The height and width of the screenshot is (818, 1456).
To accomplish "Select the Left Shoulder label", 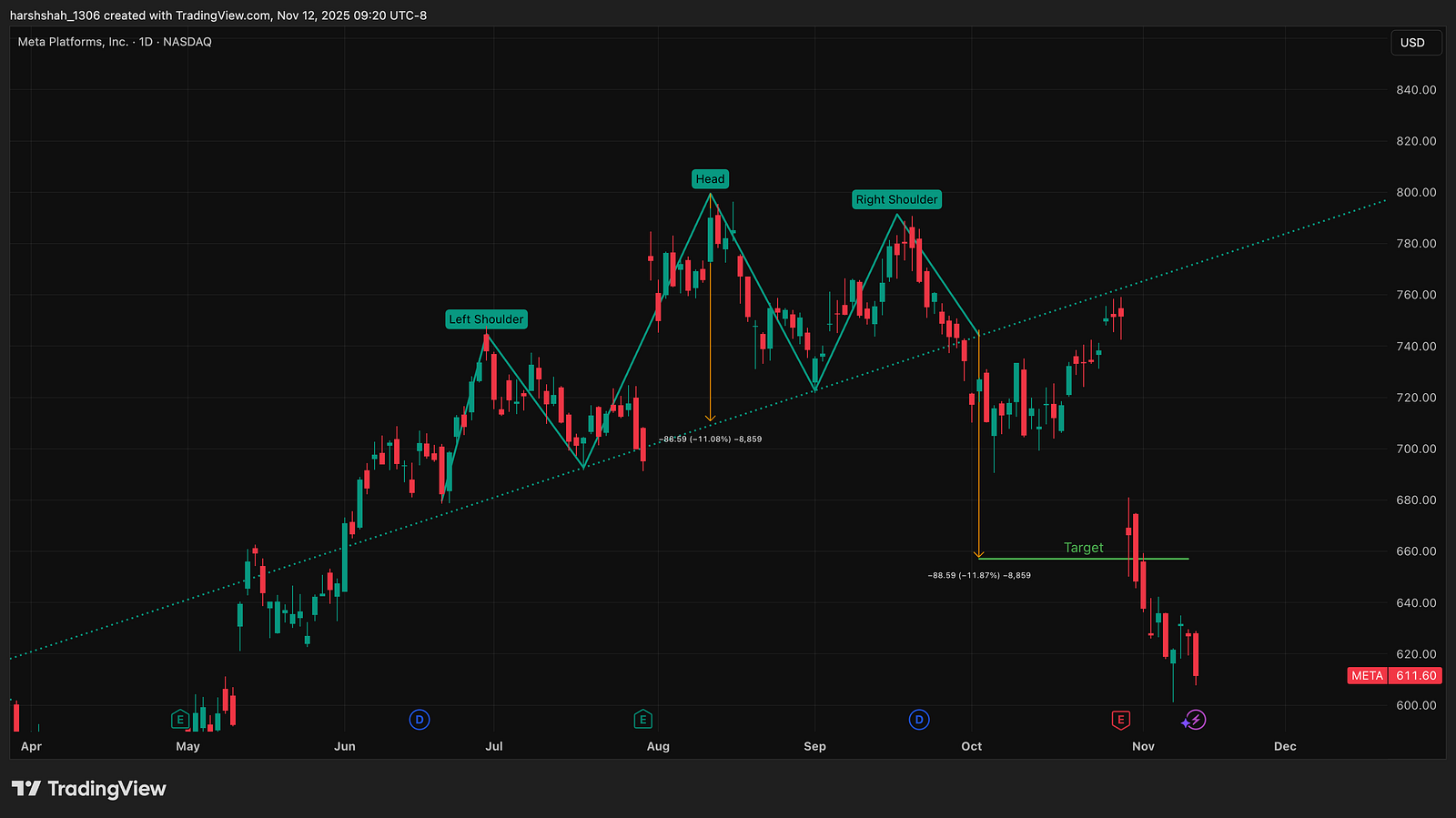I will click(487, 319).
